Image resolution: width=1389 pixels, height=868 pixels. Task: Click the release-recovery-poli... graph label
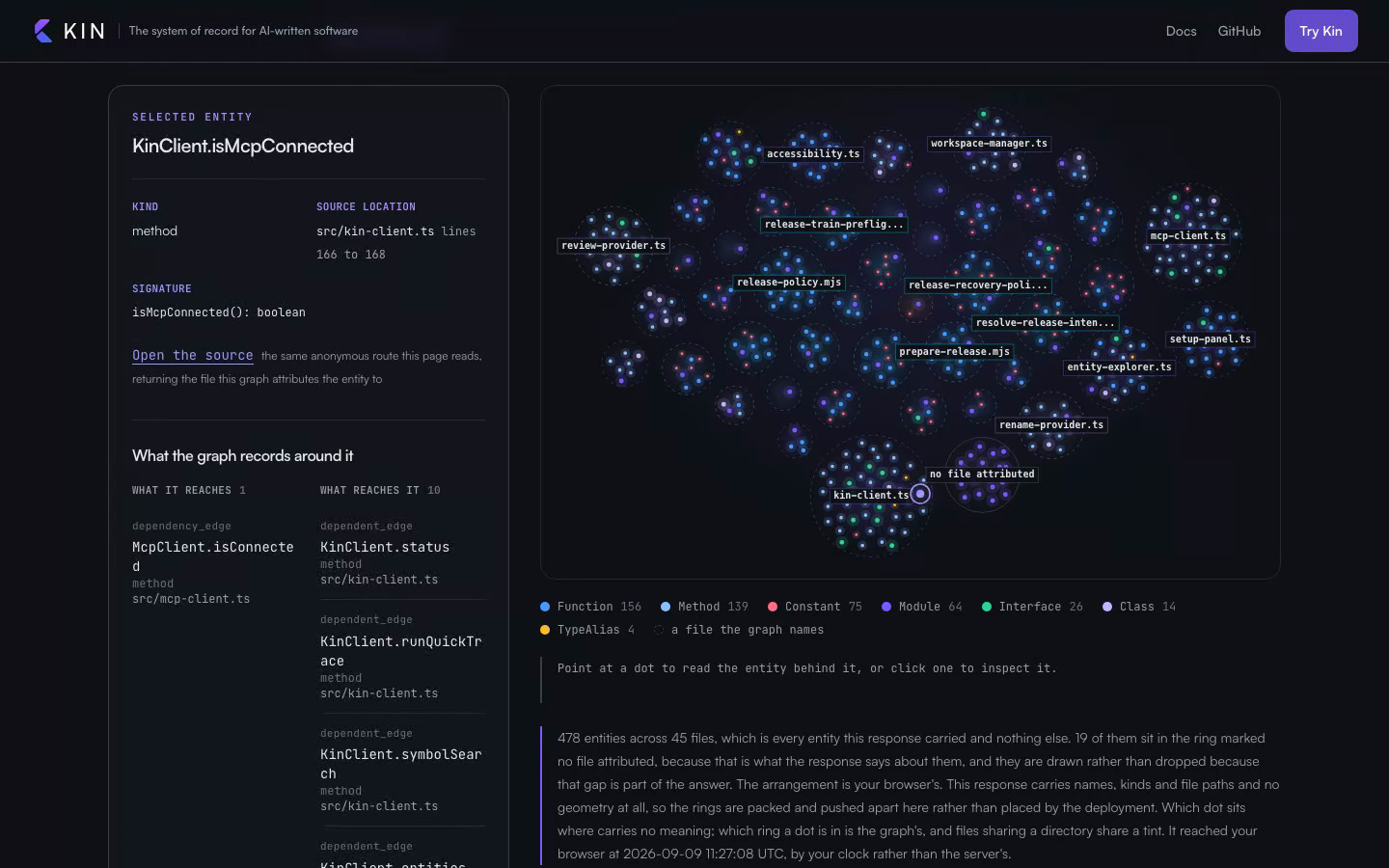[978, 285]
